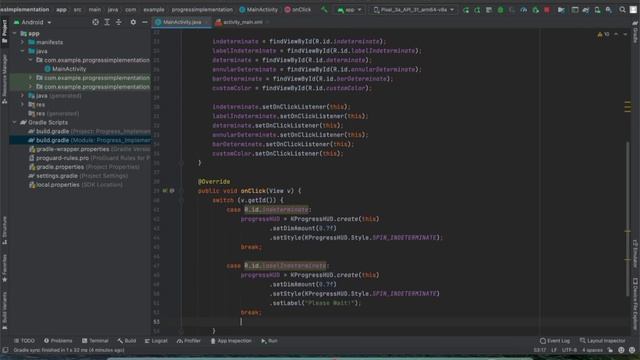Image resolution: width=640 pixels, height=360 pixels.
Task: Click Expand All icon in Project panel
Action: (x=107, y=22)
